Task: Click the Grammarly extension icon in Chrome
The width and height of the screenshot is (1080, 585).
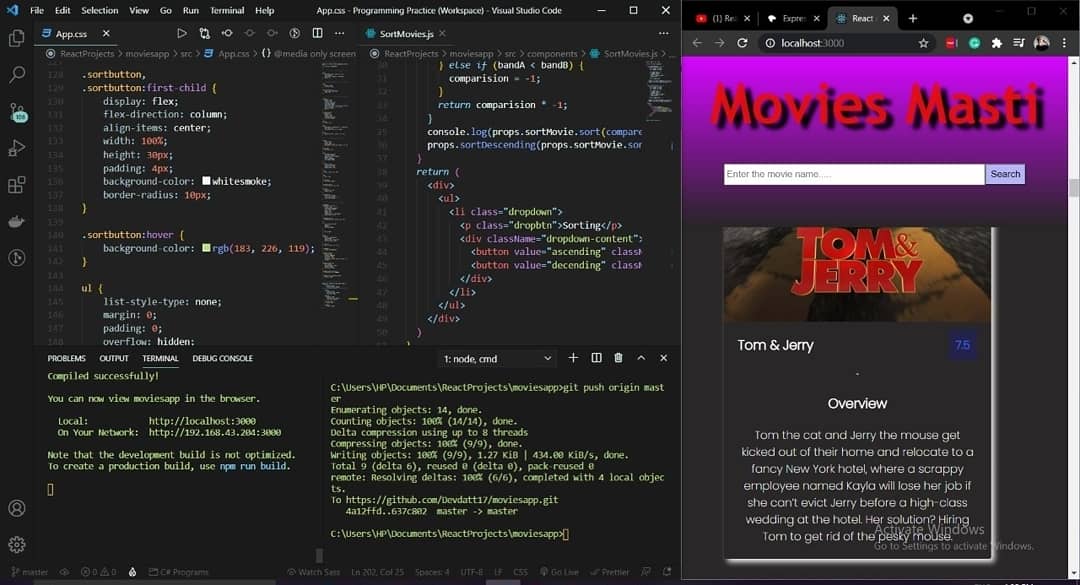Action: (974, 43)
